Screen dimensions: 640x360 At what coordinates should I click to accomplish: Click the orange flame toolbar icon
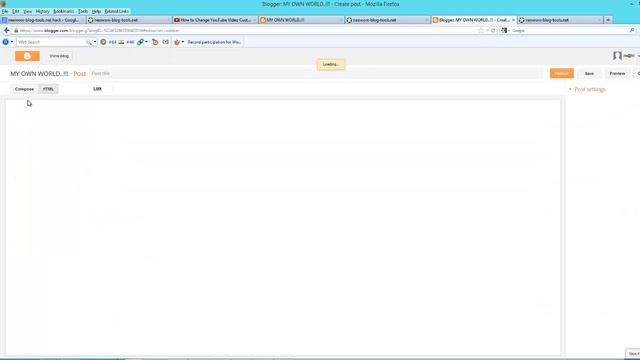point(177,42)
